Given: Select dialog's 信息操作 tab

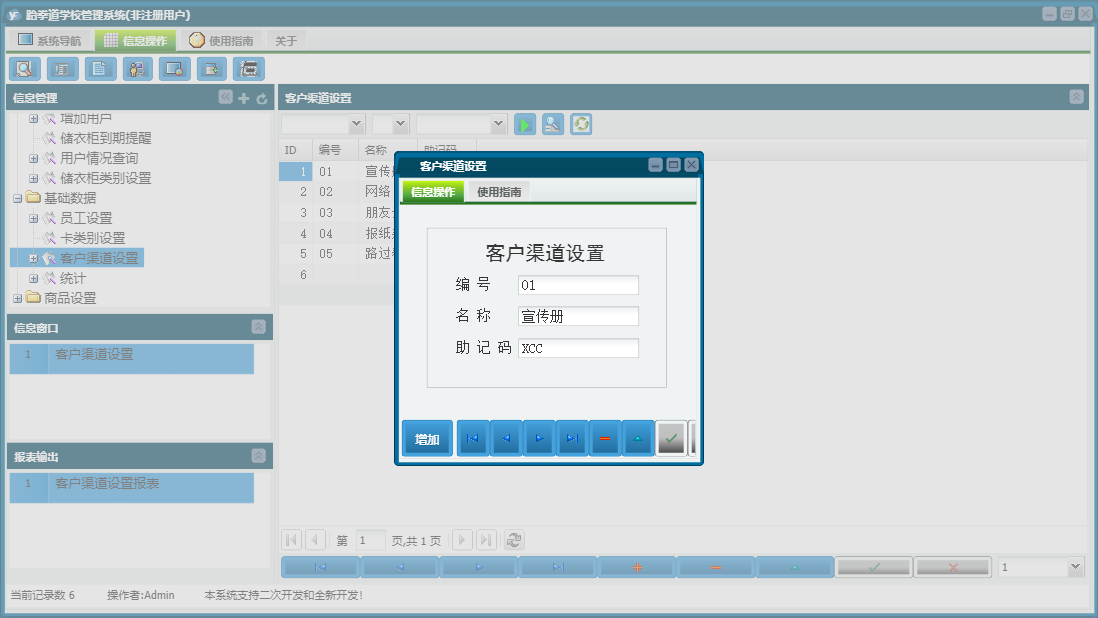Looking at the screenshot, I should pyautogui.click(x=433, y=192).
